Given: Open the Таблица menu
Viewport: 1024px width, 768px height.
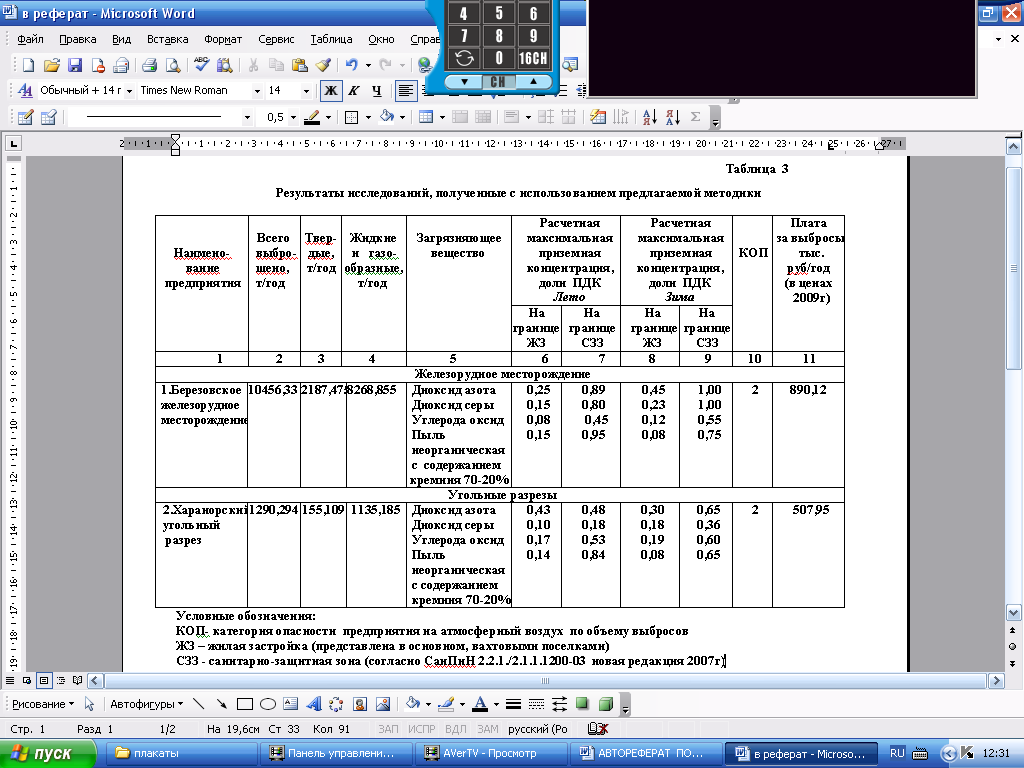Looking at the screenshot, I should point(331,39).
